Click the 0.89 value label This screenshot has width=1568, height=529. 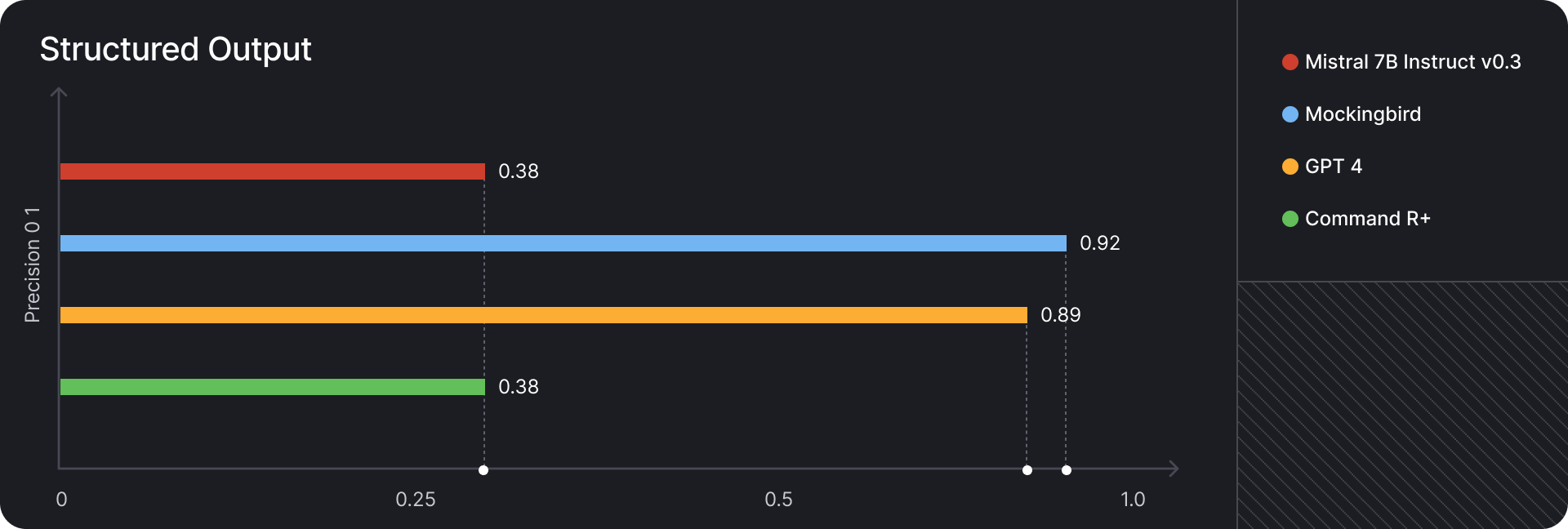[1060, 315]
